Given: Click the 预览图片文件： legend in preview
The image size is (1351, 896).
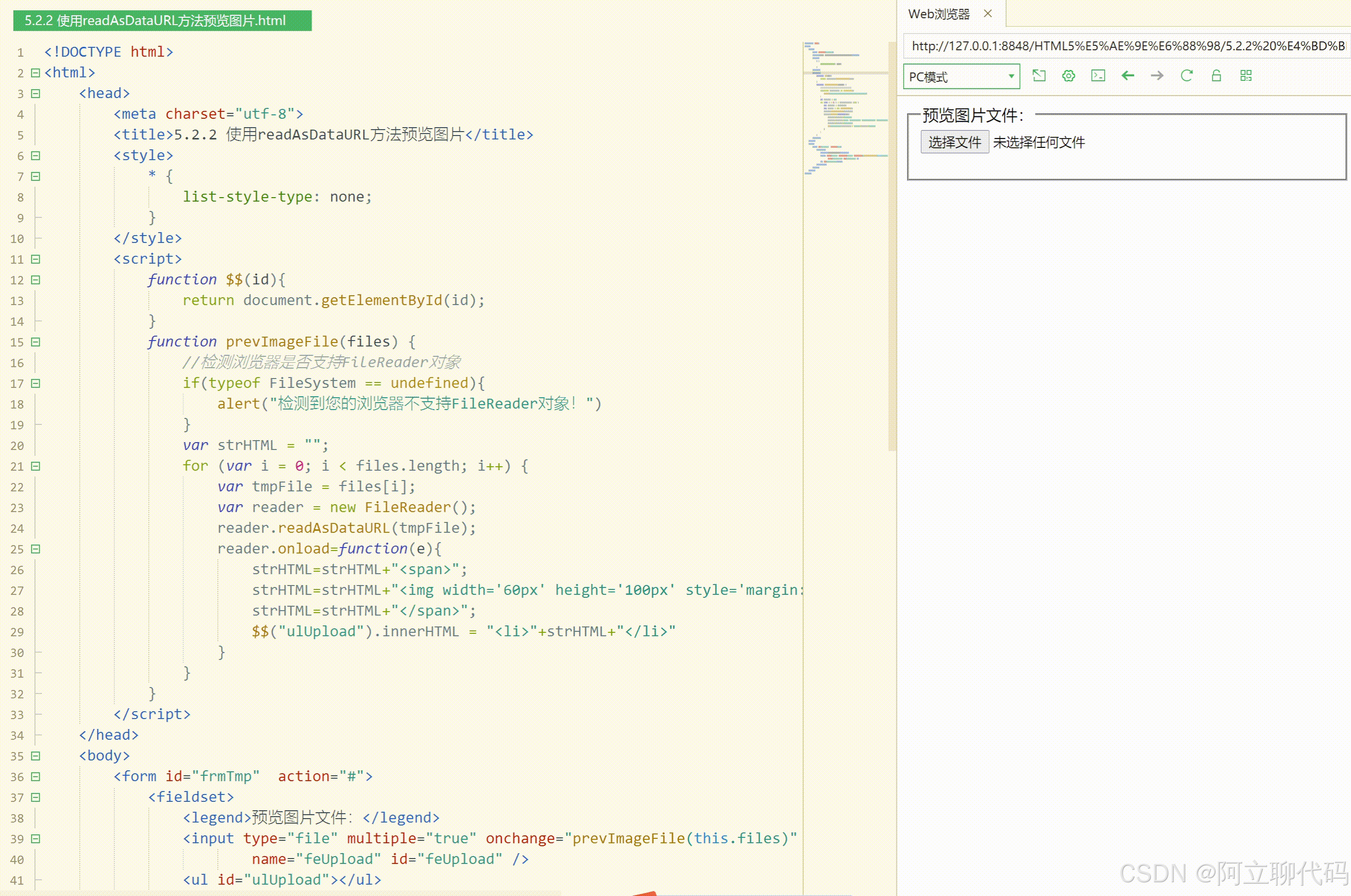Looking at the screenshot, I should click(x=973, y=115).
